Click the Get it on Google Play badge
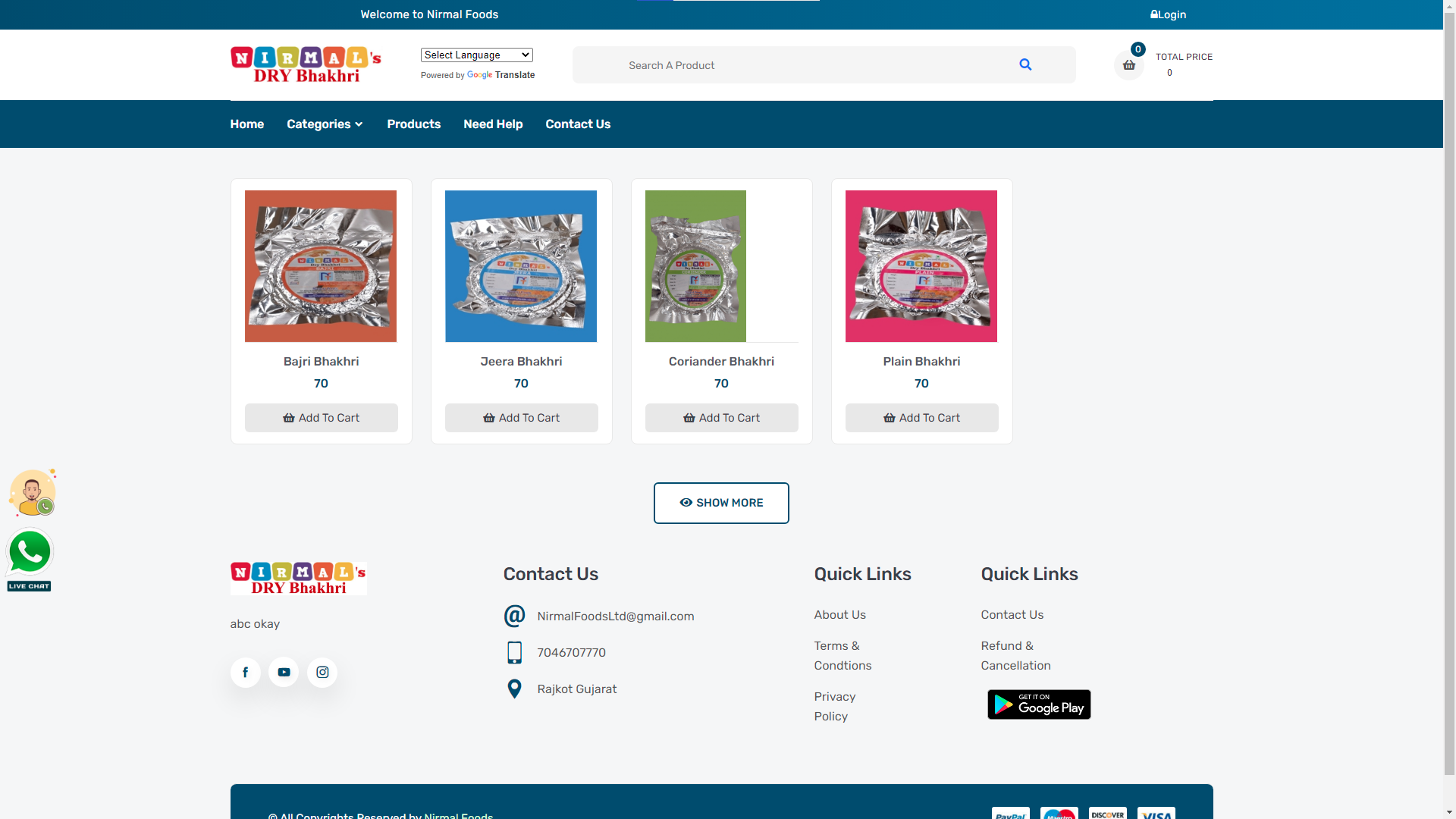1456x819 pixels. [1039, 704]
